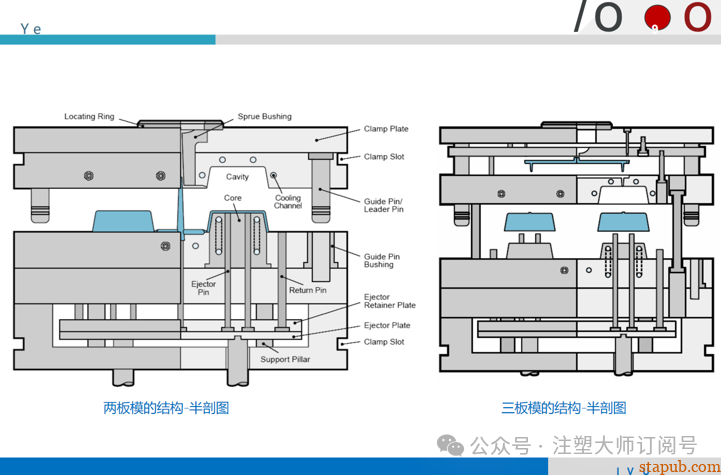721x475 pixels.
Task: Click the Core label in the diagram
Action: [233, 198]
